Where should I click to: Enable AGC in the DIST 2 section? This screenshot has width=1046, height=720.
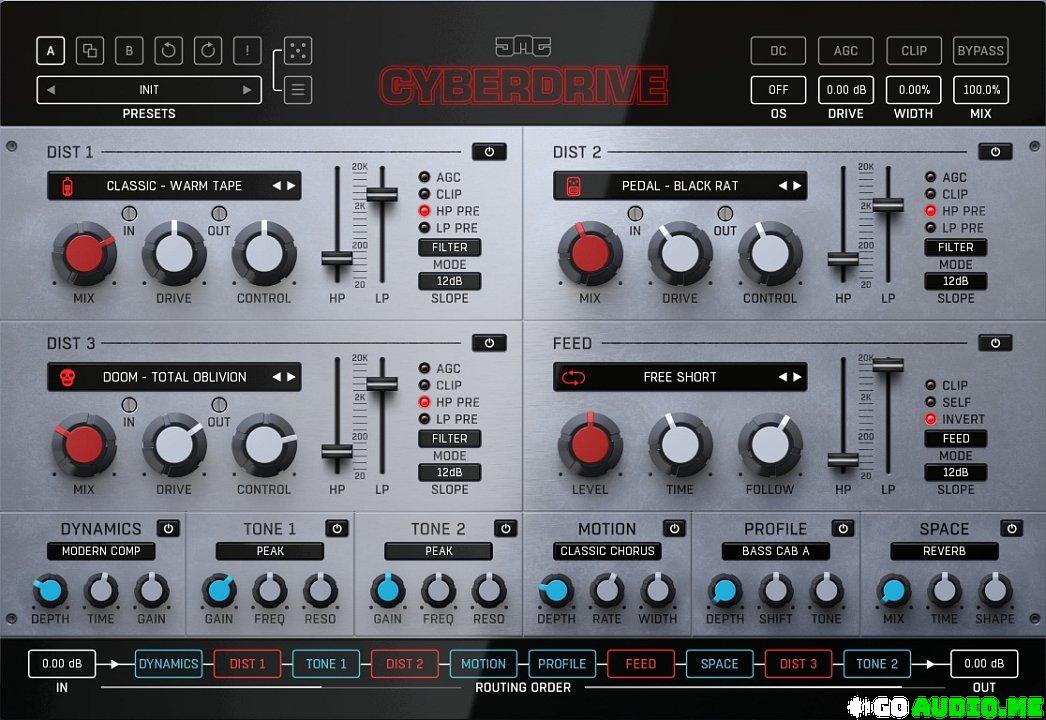tap(930, 177)
